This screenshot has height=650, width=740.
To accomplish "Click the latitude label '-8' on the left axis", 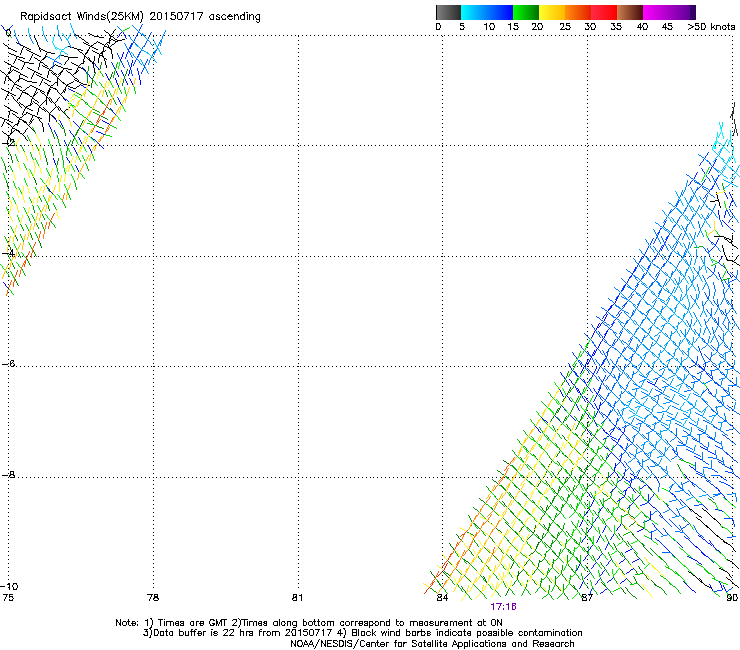I will (x=8, y=474).
